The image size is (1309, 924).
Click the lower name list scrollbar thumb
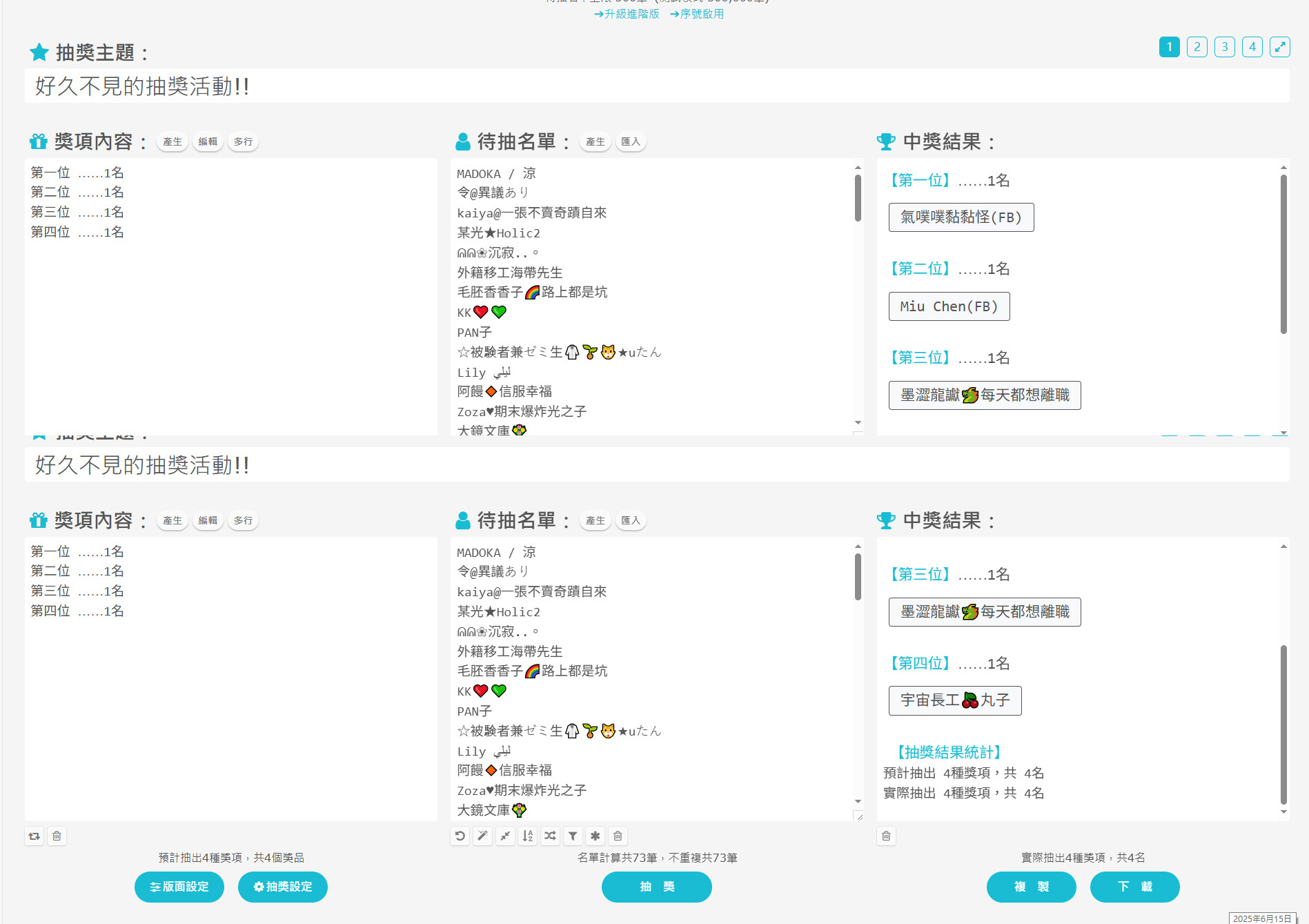tap(858, 577)
